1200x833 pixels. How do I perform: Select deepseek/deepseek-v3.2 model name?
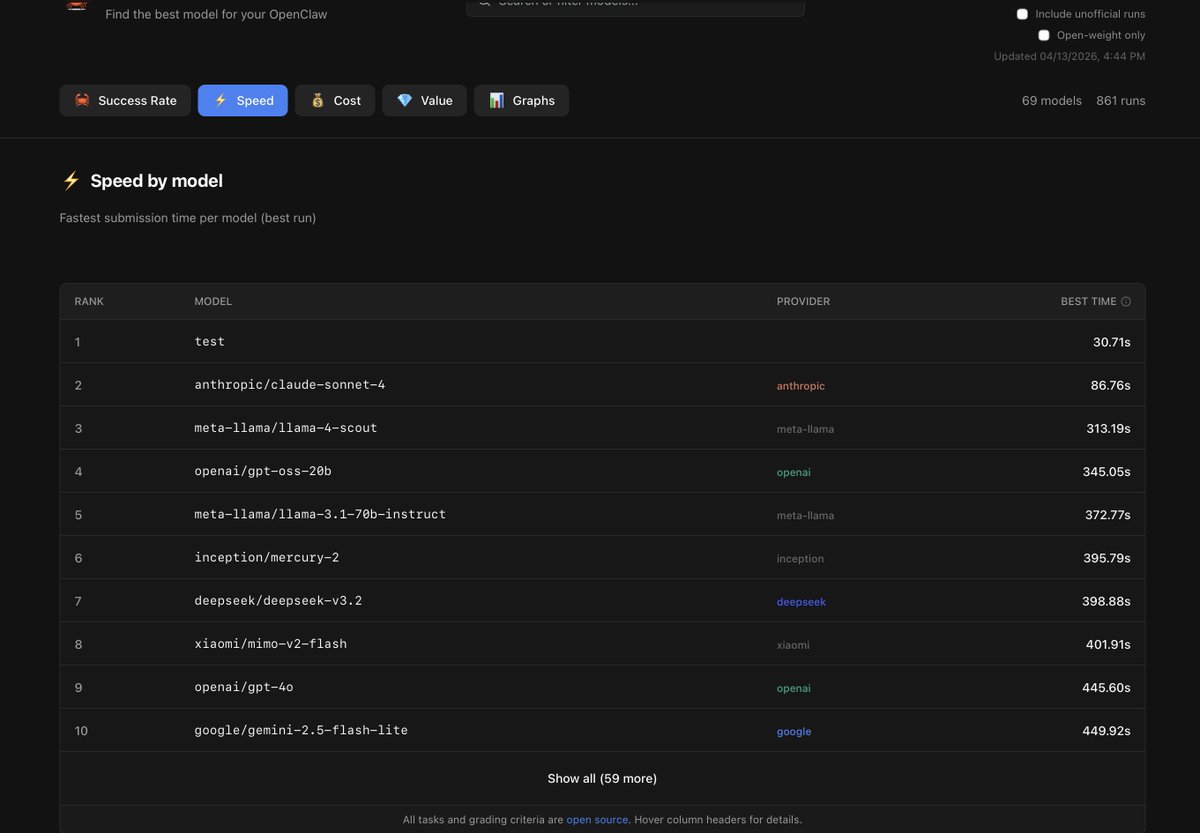pos(278,601)
